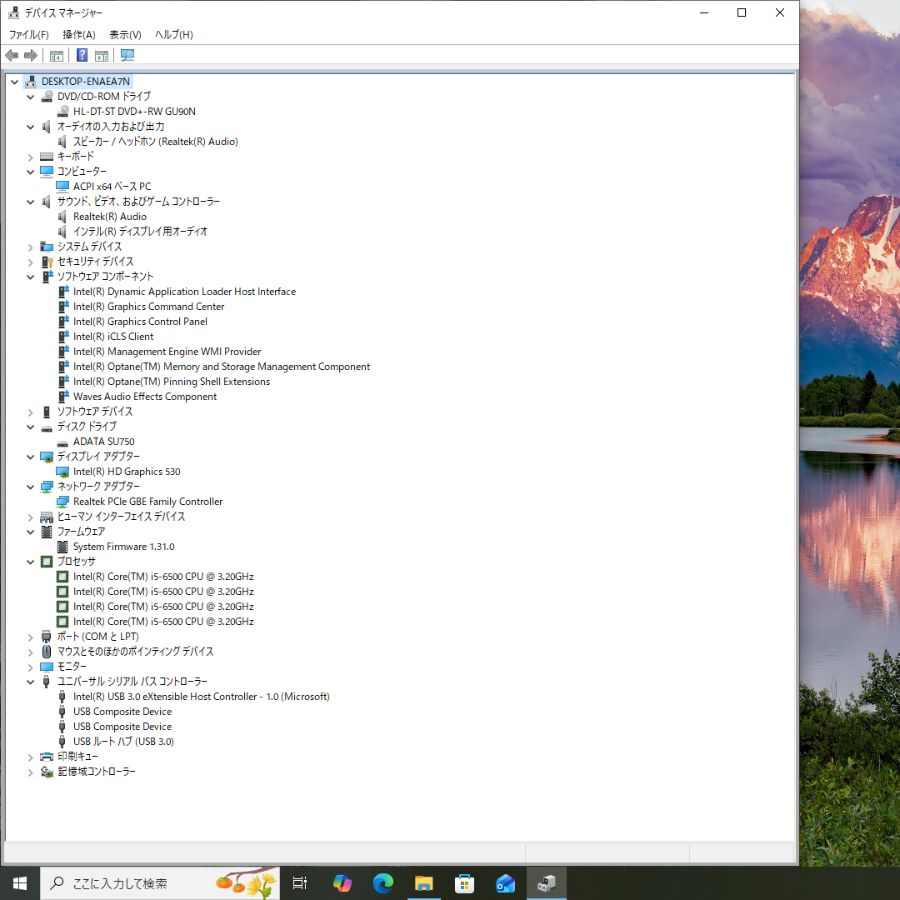Image resolution: width=900 pixels, height=900 pixels.
Task: Open Outlook from the taskbar
Action: (505, 883)
